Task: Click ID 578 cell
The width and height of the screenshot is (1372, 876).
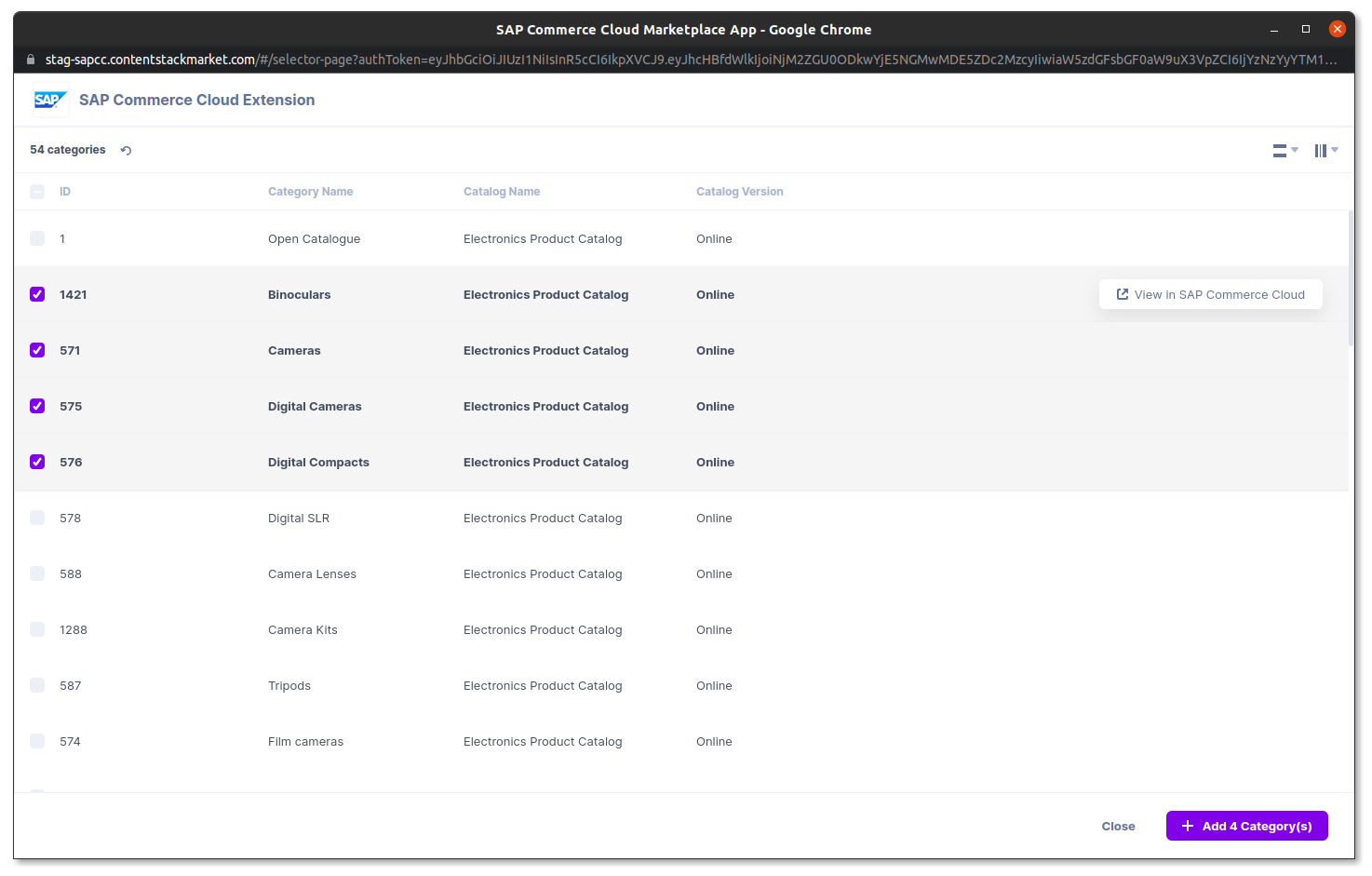Action: (x=70, y=518)
